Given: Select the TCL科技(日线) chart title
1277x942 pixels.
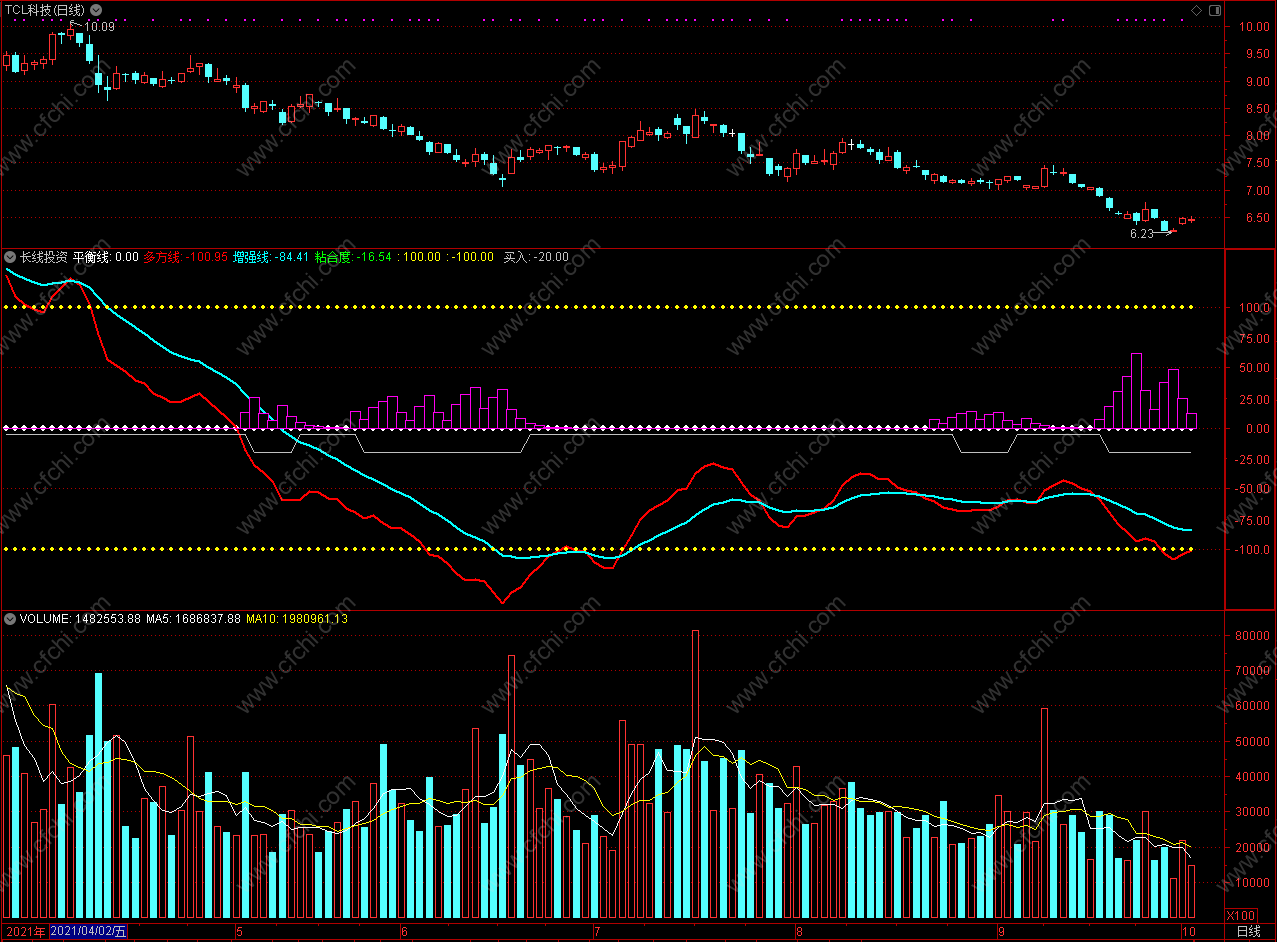Looking at the screenshot, I should click(44, 10).
